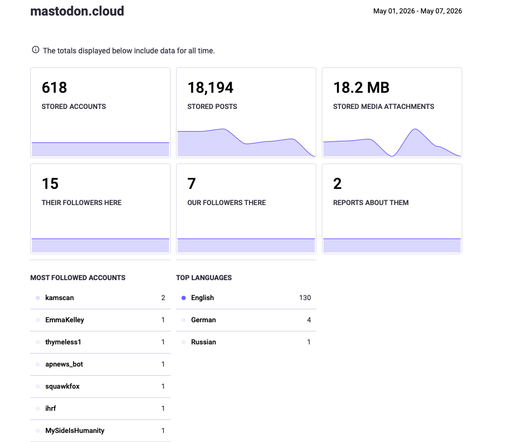Screen dimensions: 520x442
Task: Select English in Top Languages
Action: [x=246, y=298]
